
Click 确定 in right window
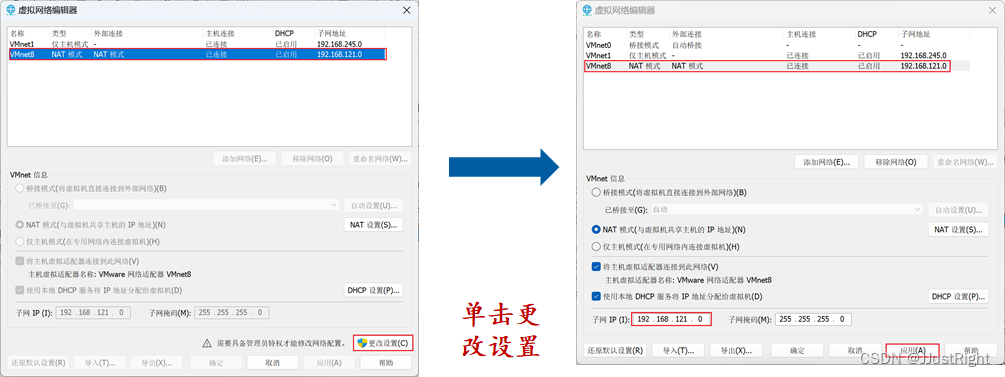[x=797, y=351]
